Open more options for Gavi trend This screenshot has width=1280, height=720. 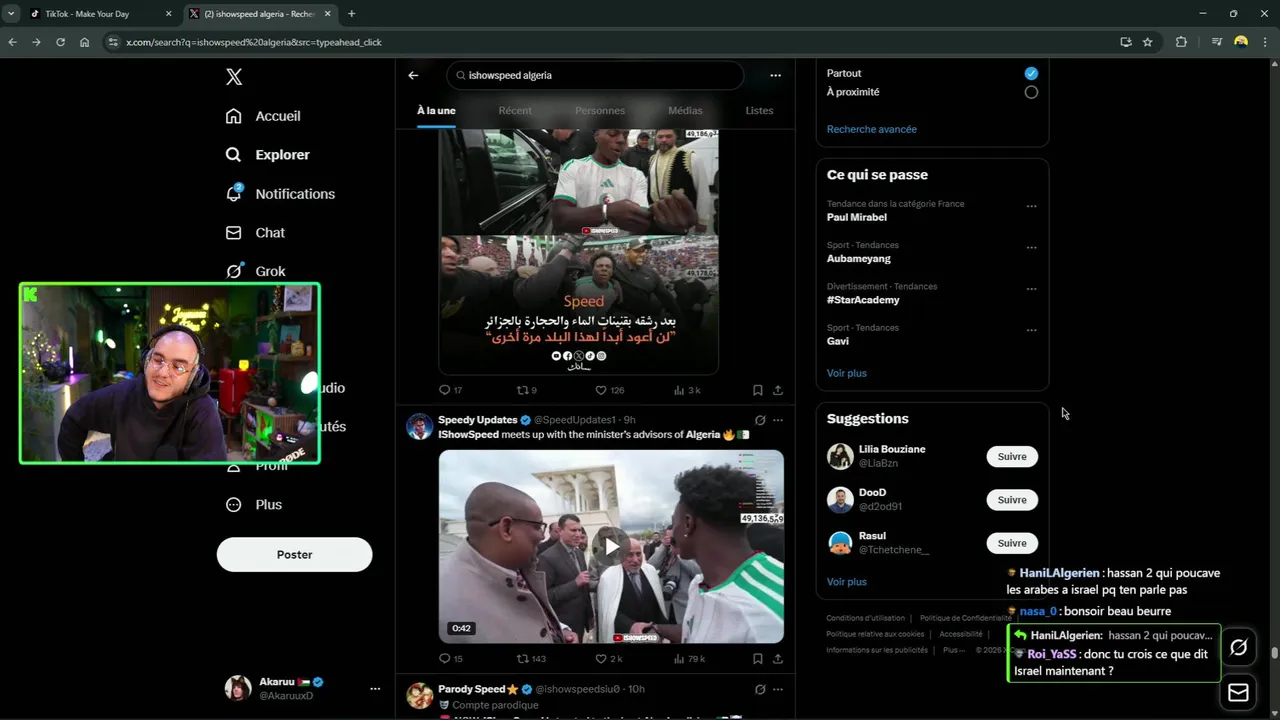[x=1031, y=330]
